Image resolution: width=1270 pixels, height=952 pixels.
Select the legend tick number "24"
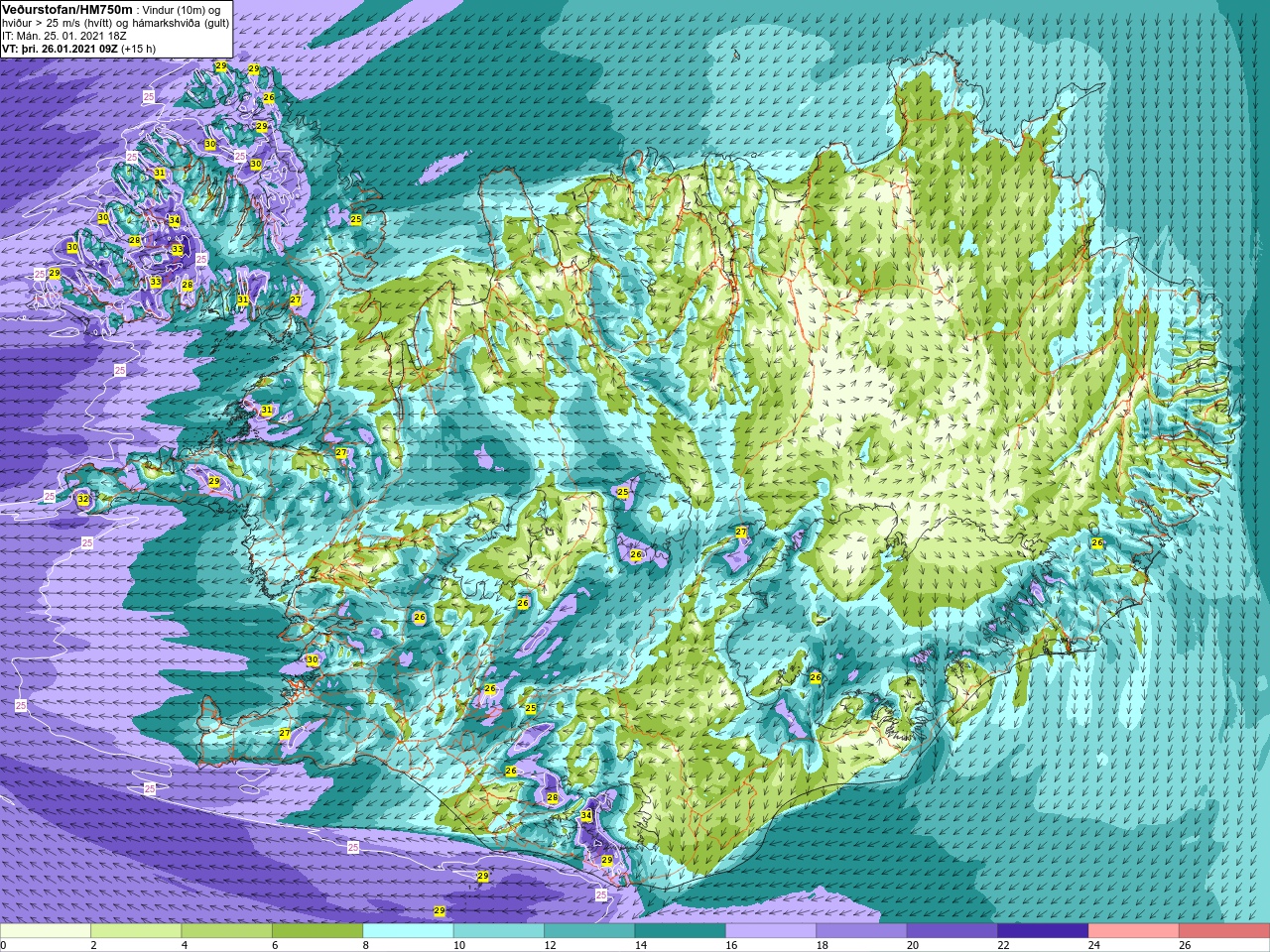[x=1094, y=945]
